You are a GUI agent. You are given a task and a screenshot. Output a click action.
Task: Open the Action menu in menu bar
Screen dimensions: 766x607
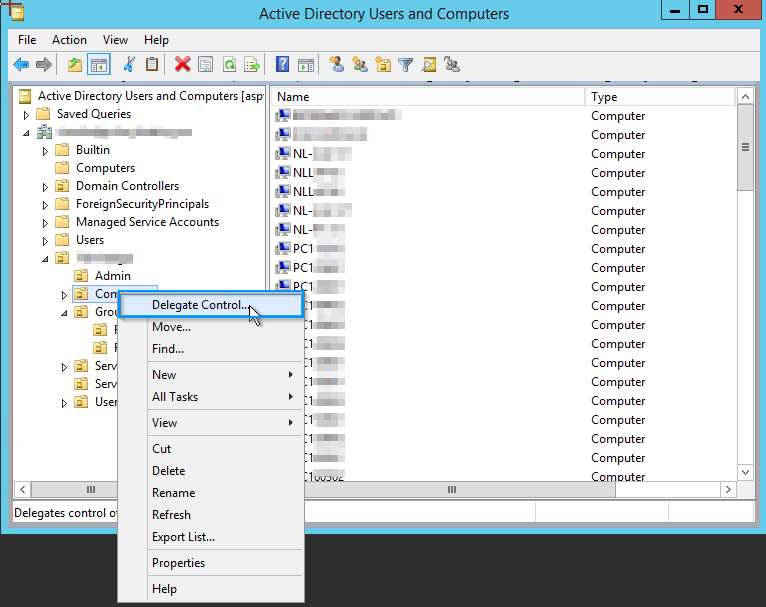tap(69, 40)
